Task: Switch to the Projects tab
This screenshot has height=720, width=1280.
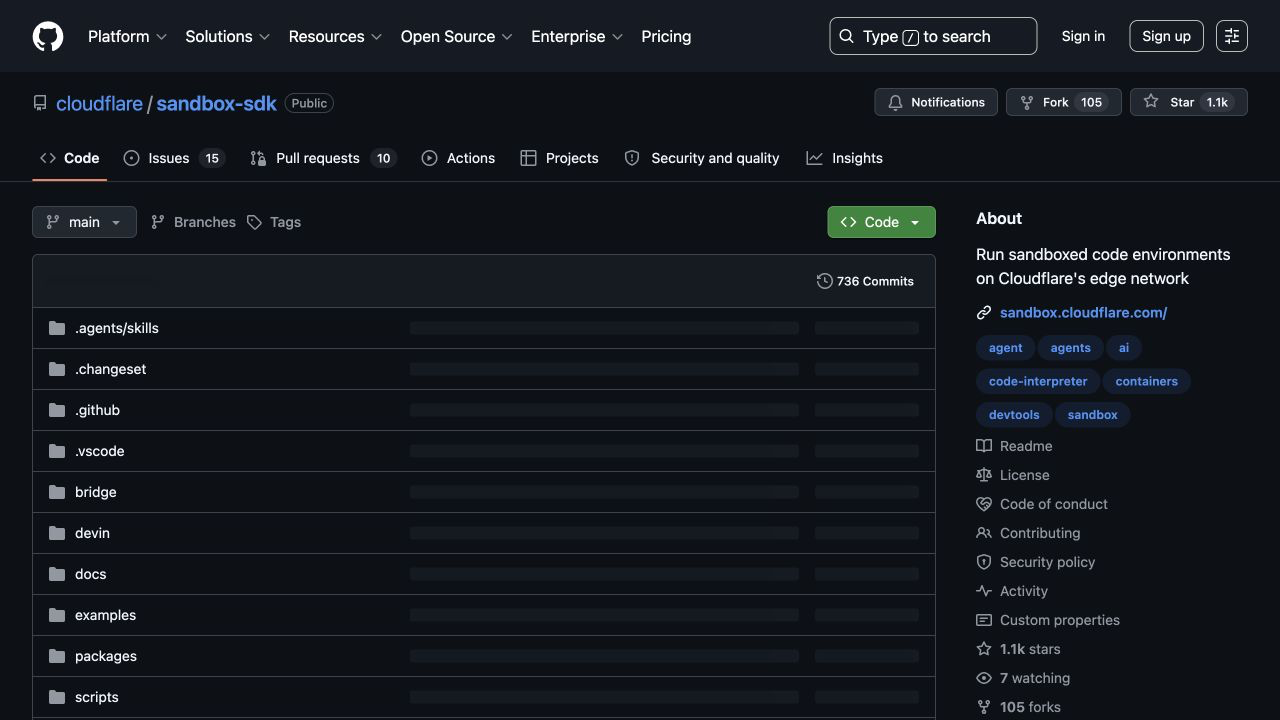Action: coord(559,158)
